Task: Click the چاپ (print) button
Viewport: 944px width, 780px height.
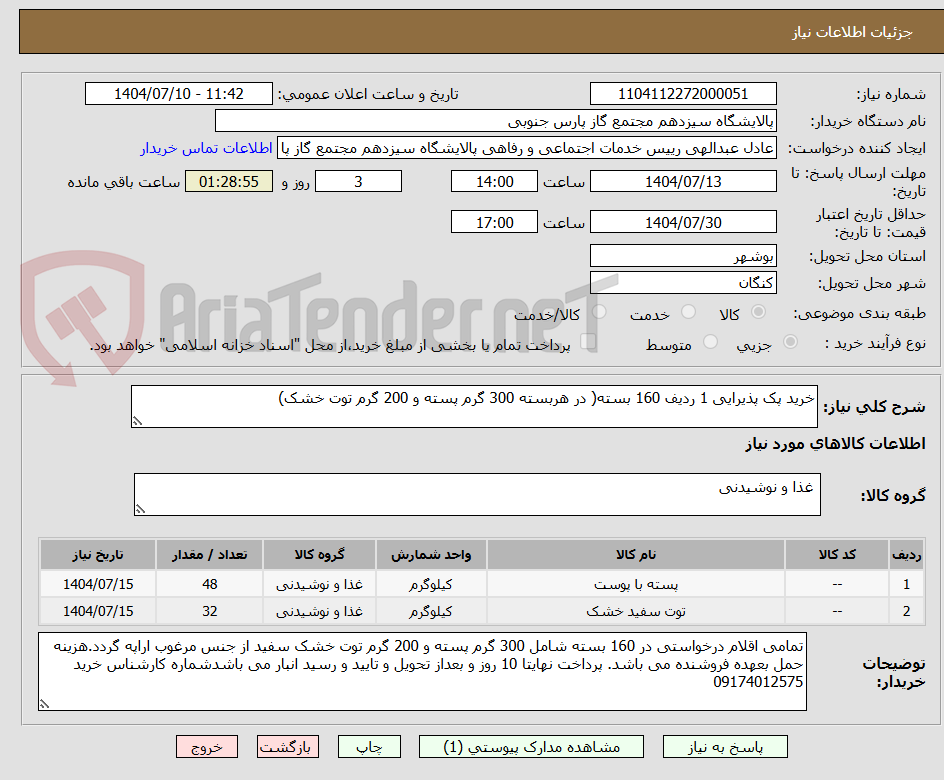Action: 369,746
